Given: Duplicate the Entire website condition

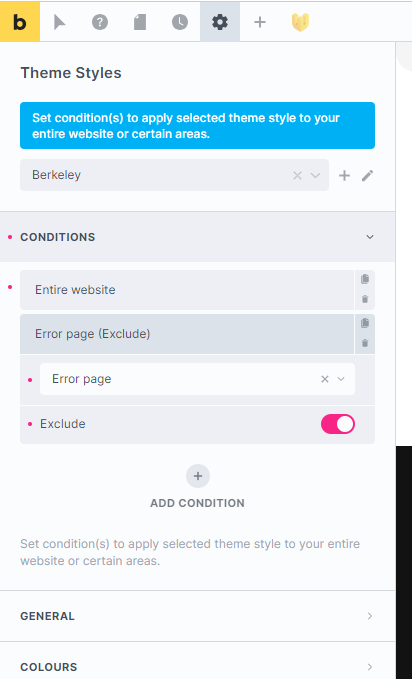Looking at the screenshot, I should (365, 279).
